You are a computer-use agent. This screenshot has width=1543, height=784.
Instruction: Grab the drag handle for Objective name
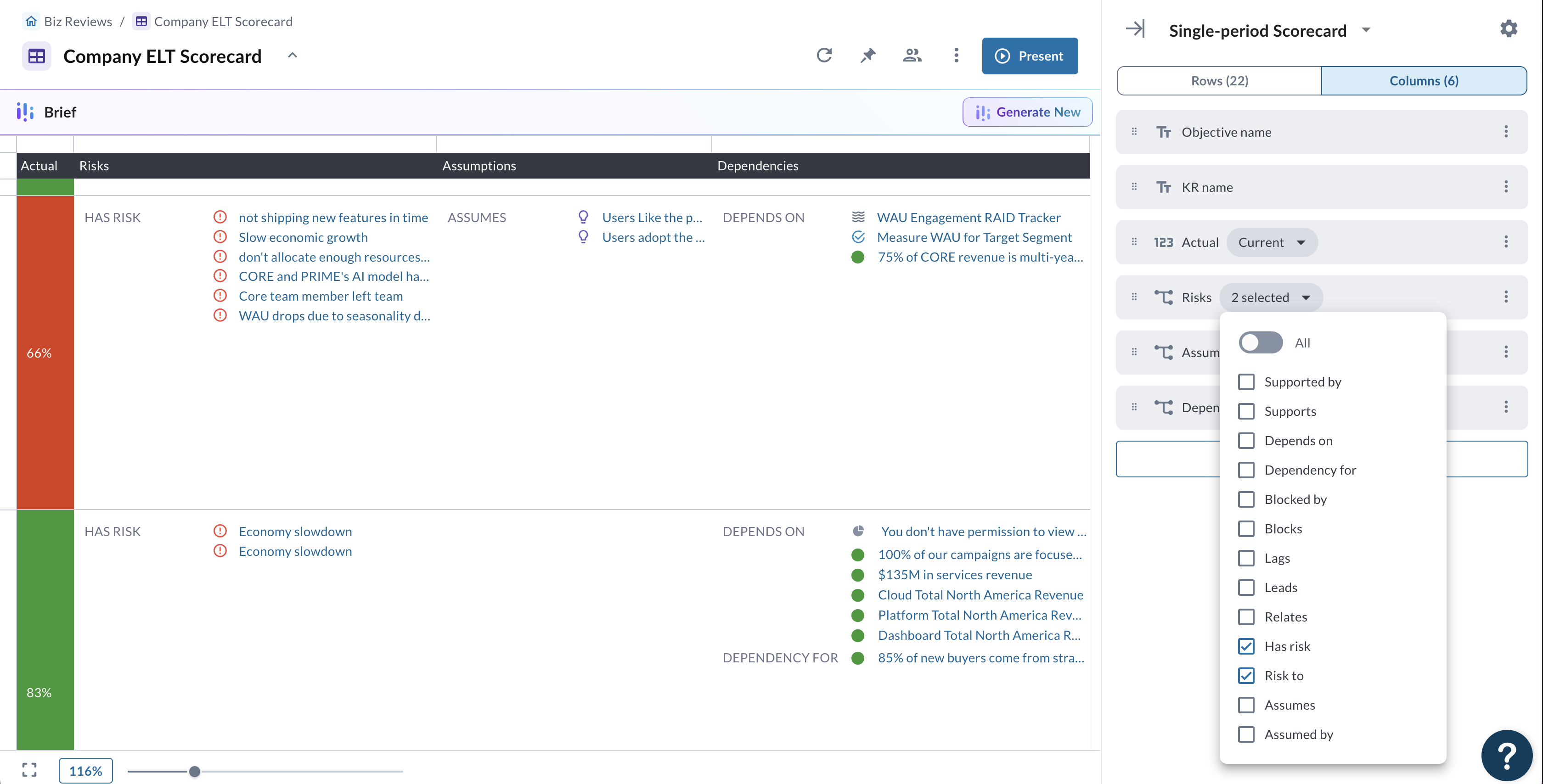[x=1134, y=132]
